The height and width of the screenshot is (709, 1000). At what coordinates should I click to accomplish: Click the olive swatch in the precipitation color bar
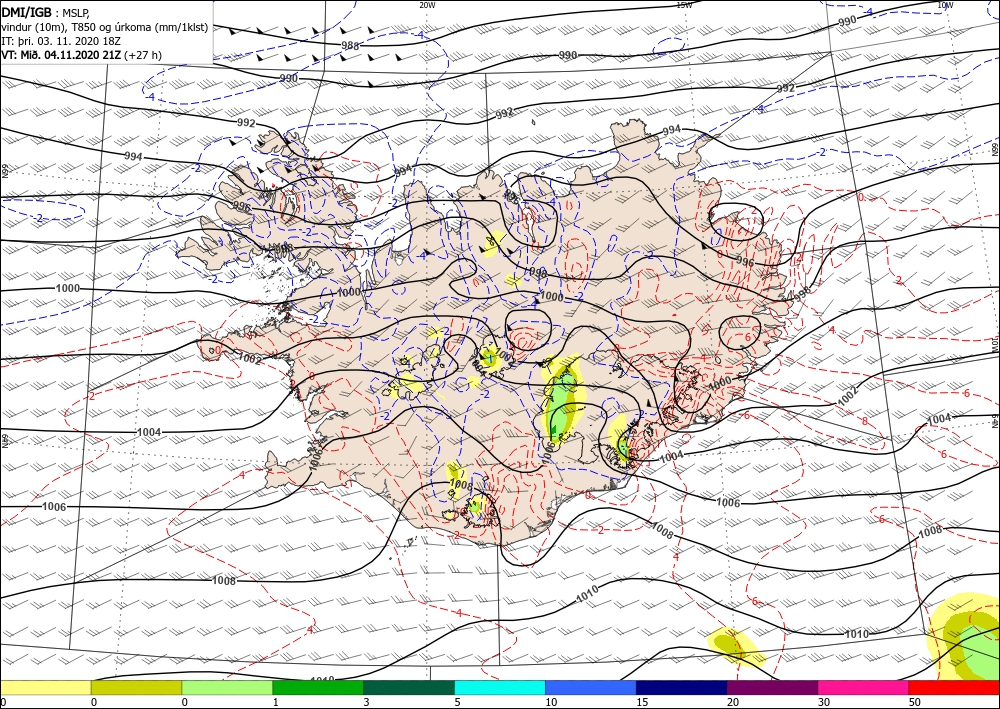(136, 687)
